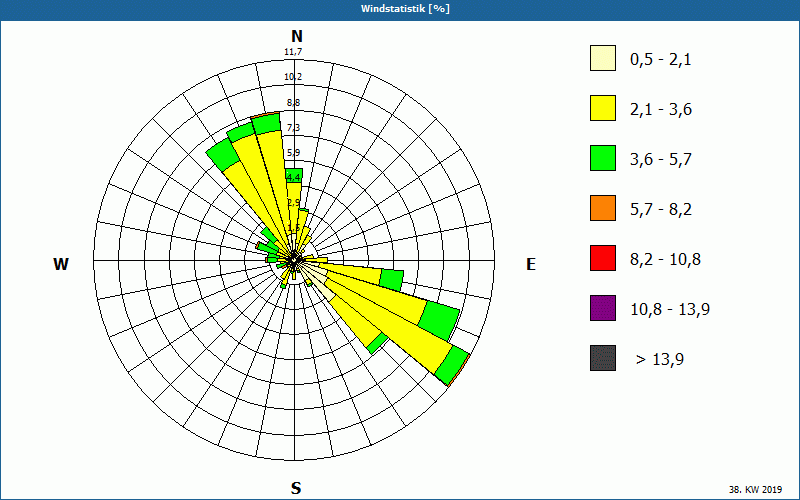The height and width of the screenshot is (500, 800).
Task: Click the S compass label
Action: point(296,488)
